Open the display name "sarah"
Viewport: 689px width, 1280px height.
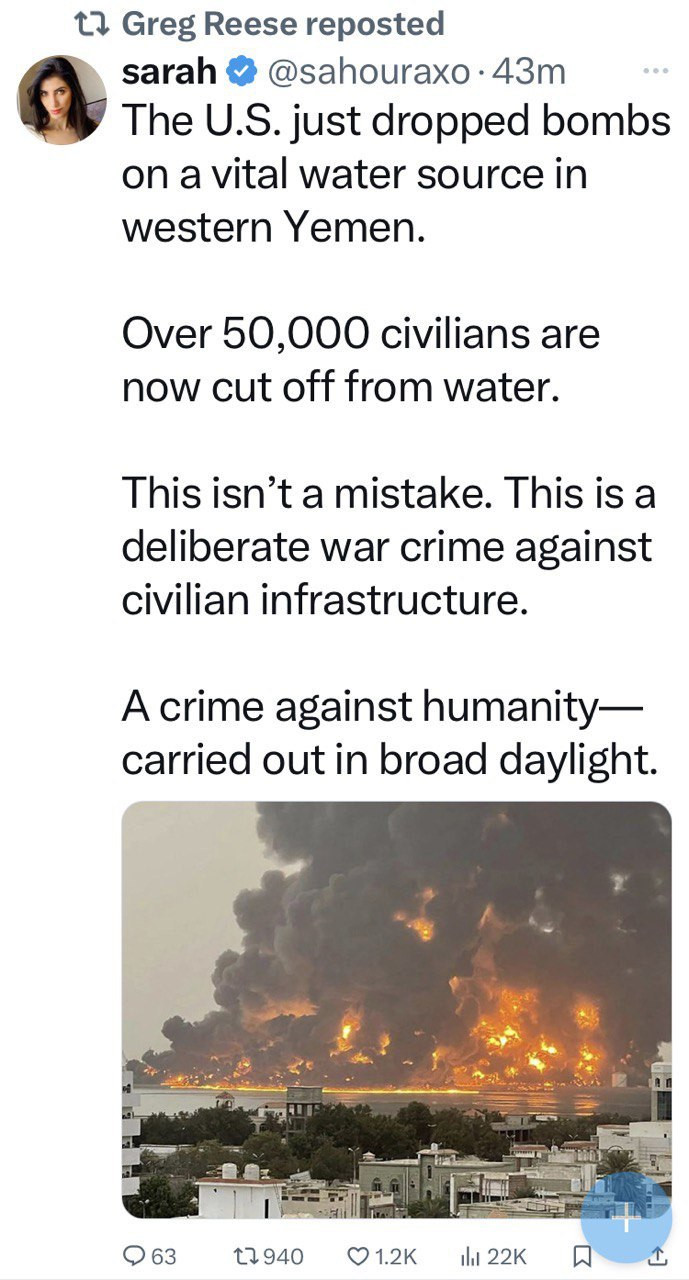point(169,72)
